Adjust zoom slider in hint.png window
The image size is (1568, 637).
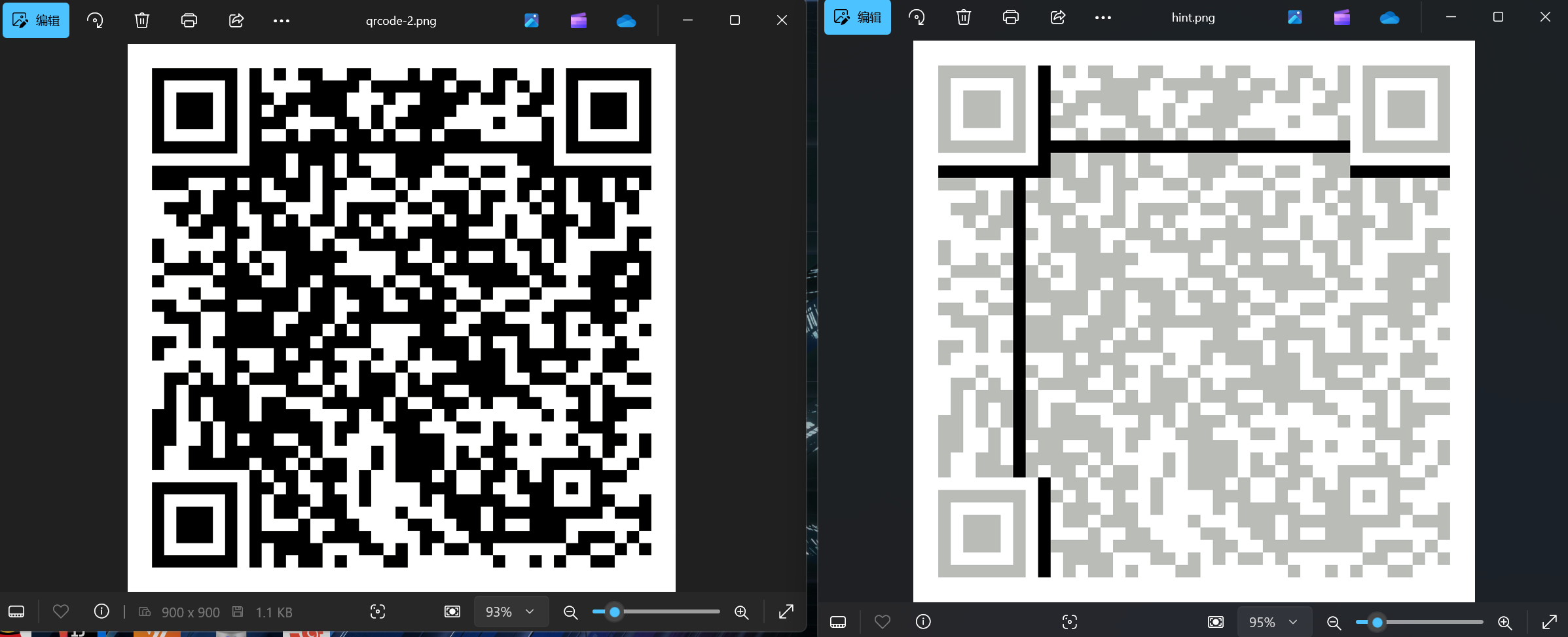1419,622
